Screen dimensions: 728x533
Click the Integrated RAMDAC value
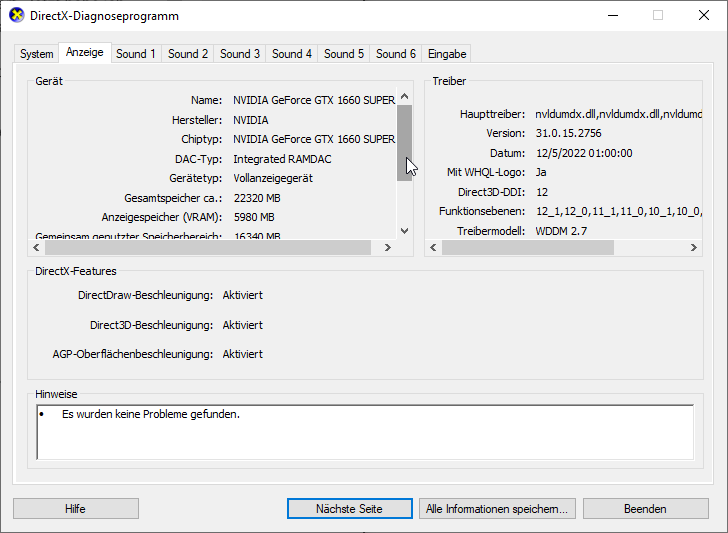282,159
